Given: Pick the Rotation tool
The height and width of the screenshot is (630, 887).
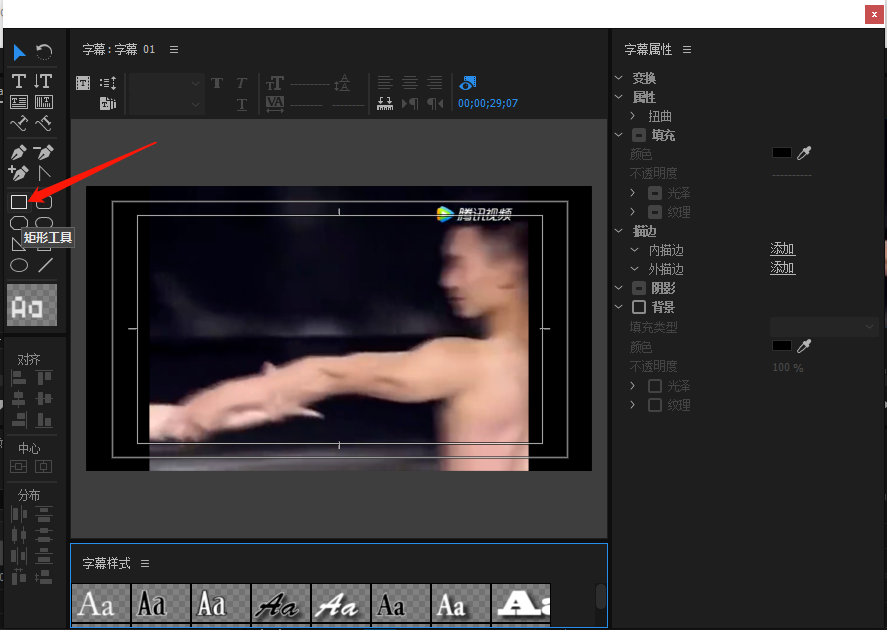Looking at the screenshot, I should click(x=44, y=52).
